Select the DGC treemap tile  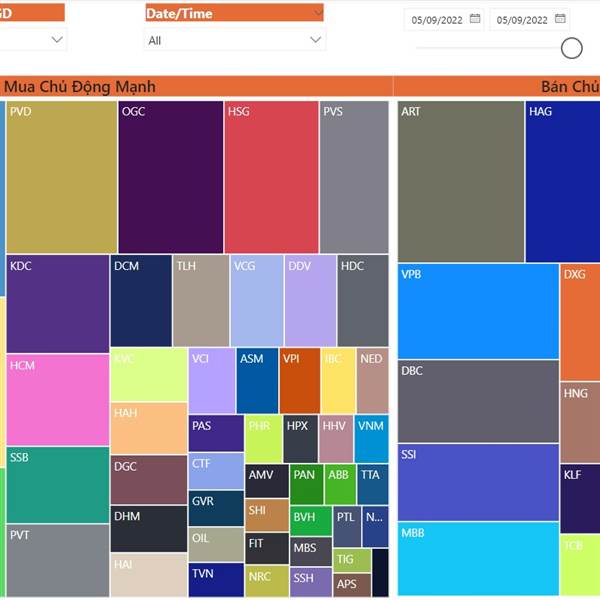click(x=149, y=480)
